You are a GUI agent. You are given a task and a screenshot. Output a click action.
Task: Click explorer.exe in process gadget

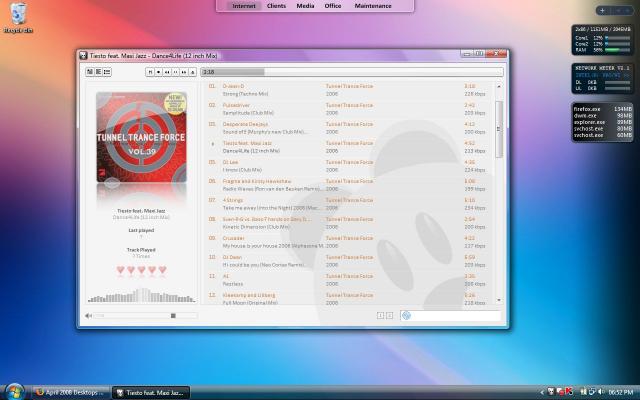pos(602,122)
